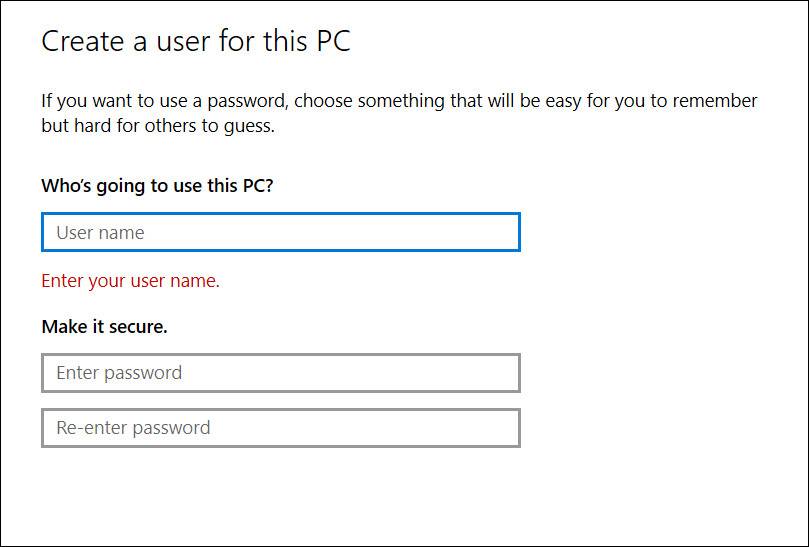Focus the Enter password field

tap(280, 373)
